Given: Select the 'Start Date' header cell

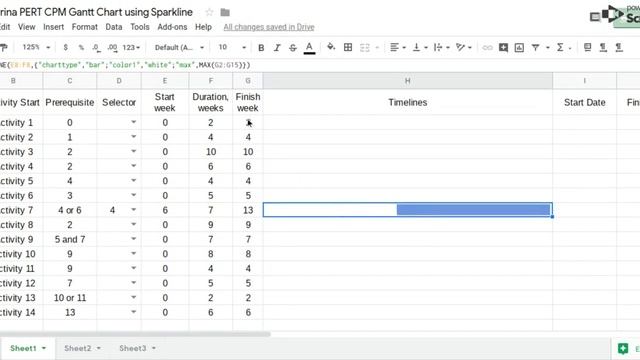Looking at the screenshot, I should [584, 102].
